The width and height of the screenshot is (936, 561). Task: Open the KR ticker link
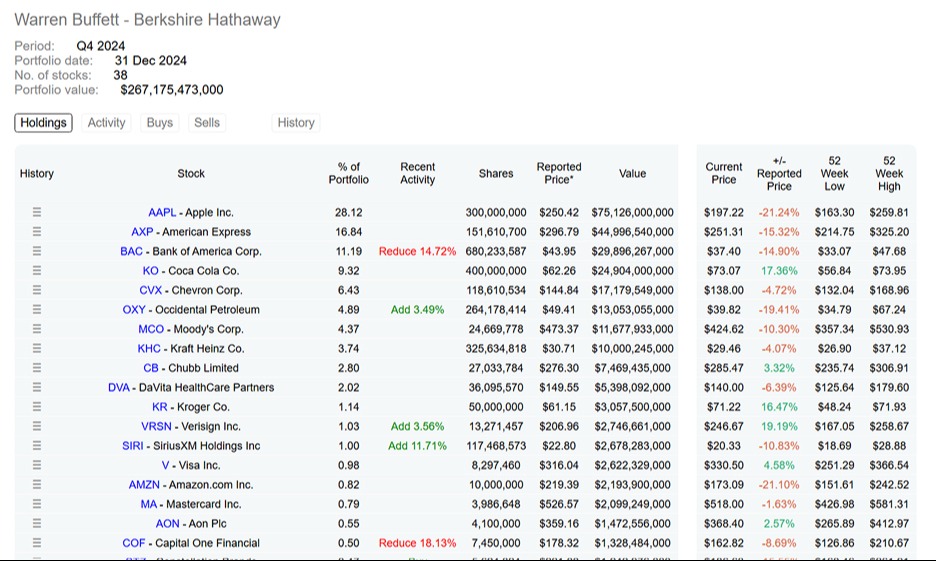[x=159, y=407]
